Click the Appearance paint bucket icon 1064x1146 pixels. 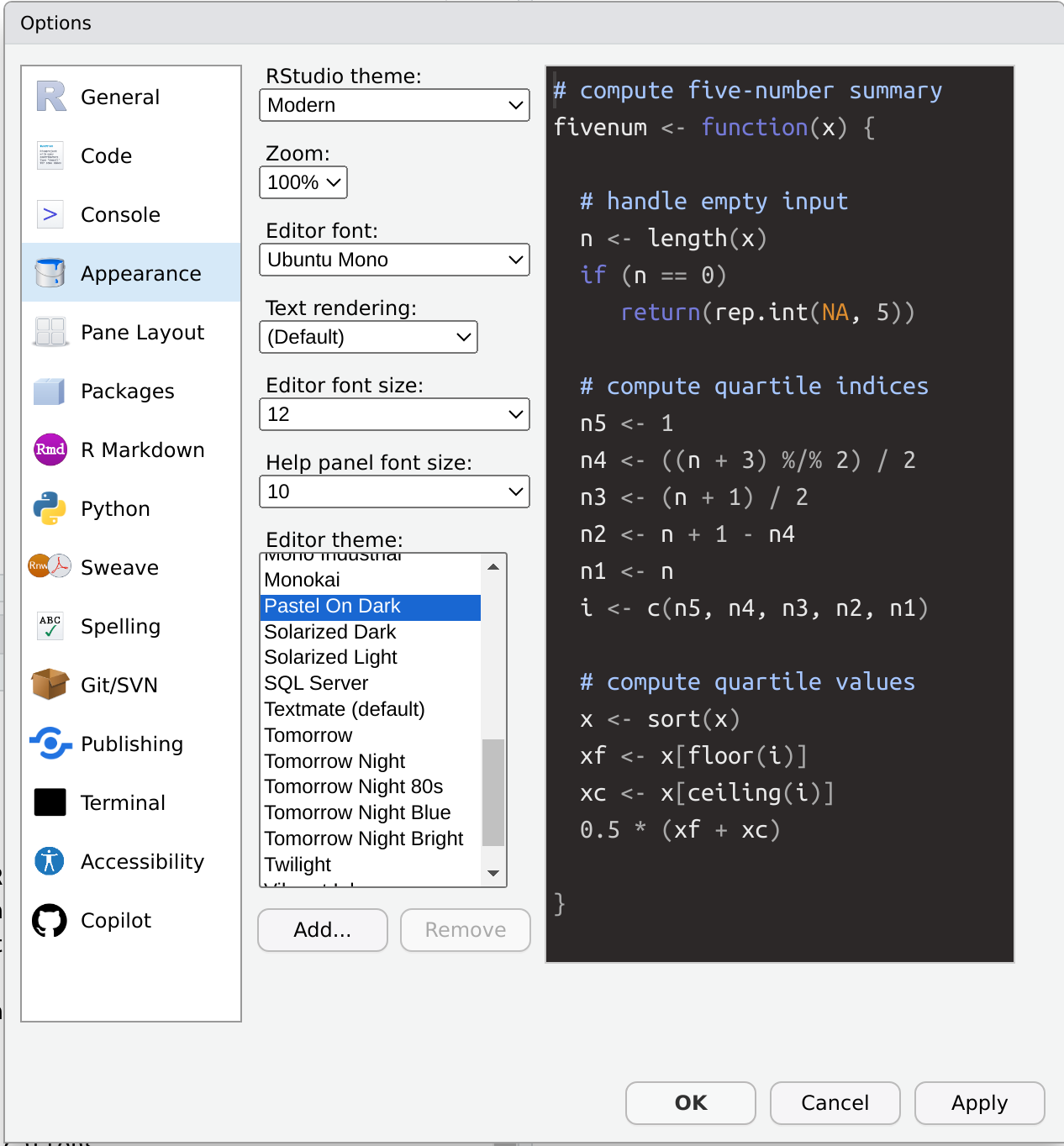click(x=50, y=273)
